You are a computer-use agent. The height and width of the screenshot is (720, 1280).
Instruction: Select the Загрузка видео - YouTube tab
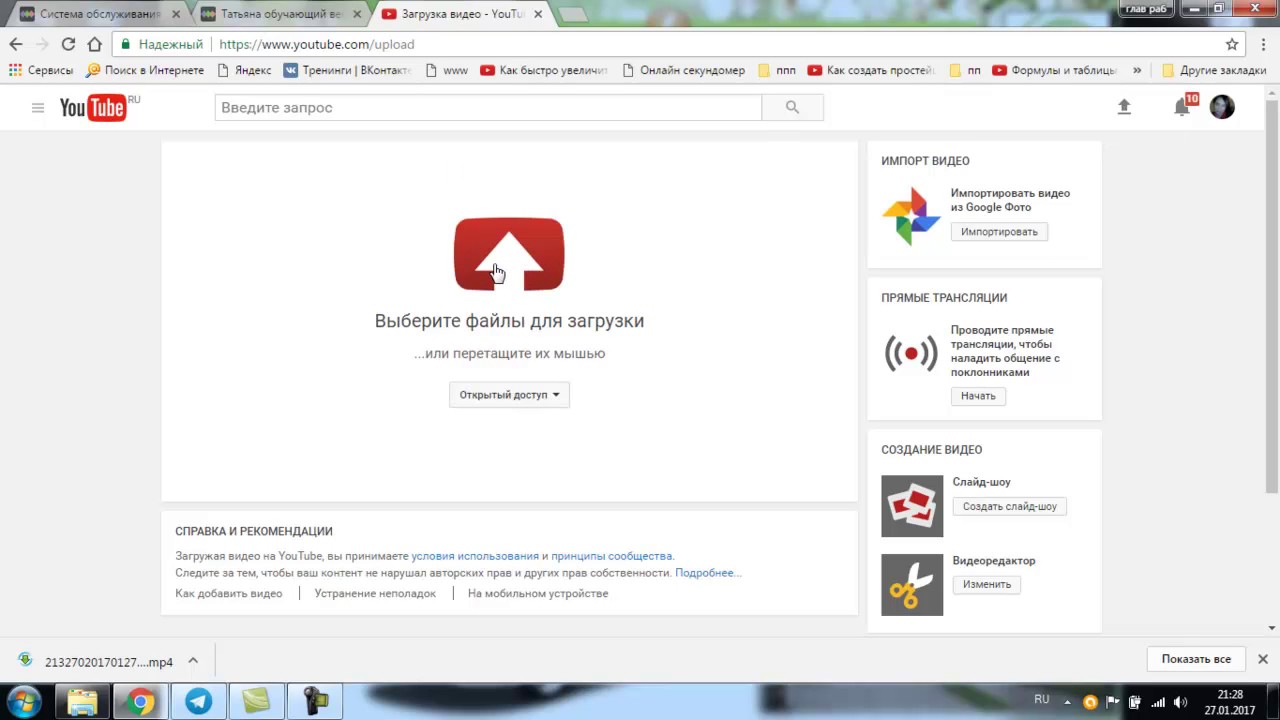click(x=461, y=14)
